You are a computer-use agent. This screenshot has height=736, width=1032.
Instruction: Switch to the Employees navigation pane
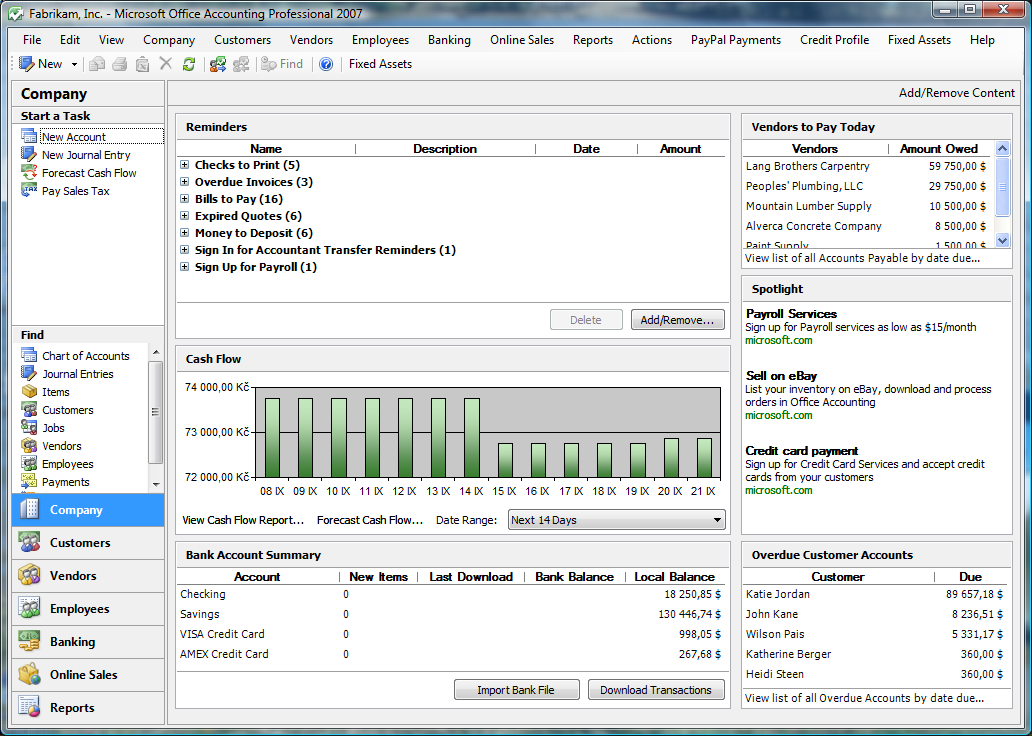tap(88, 609)
